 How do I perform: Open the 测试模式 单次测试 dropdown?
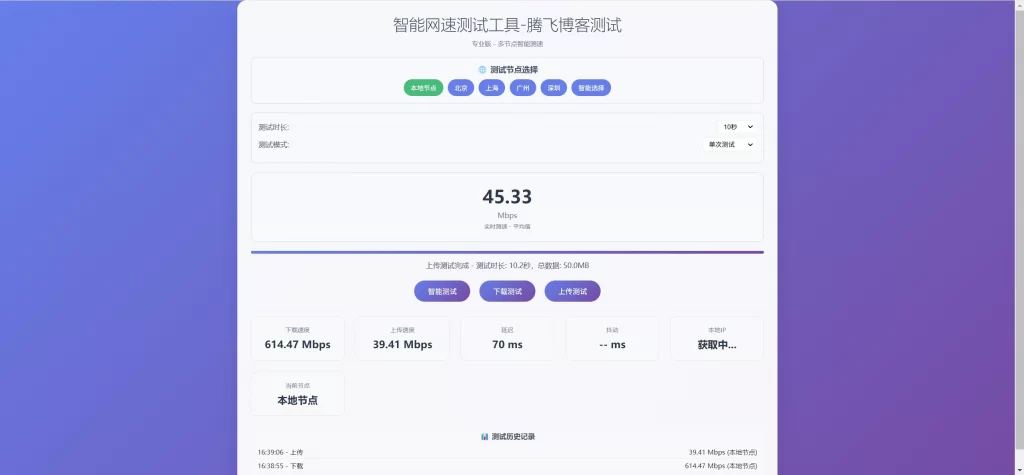click(729, 144)
